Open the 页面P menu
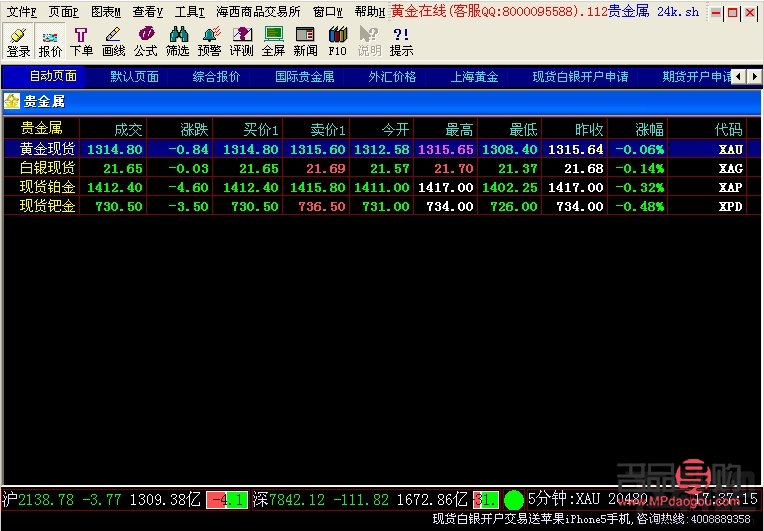 (x=63, y=11)
